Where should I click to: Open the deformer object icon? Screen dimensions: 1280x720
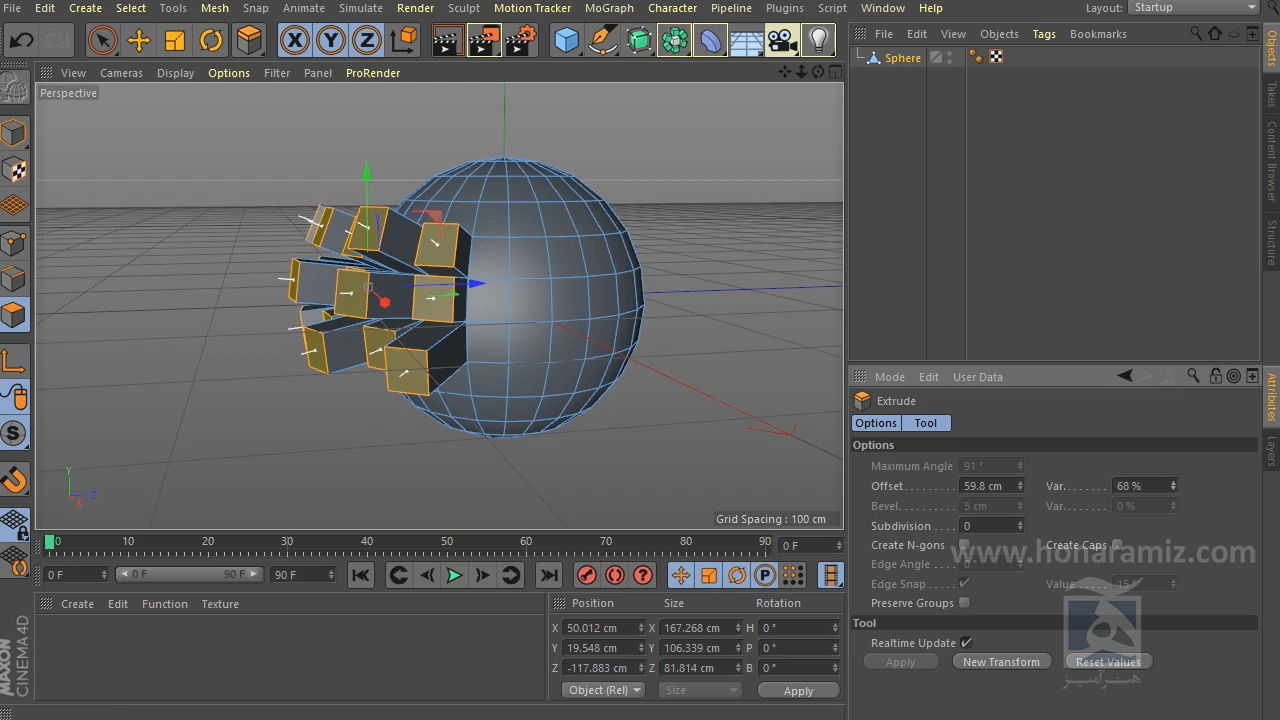click(x=711, y=41)
